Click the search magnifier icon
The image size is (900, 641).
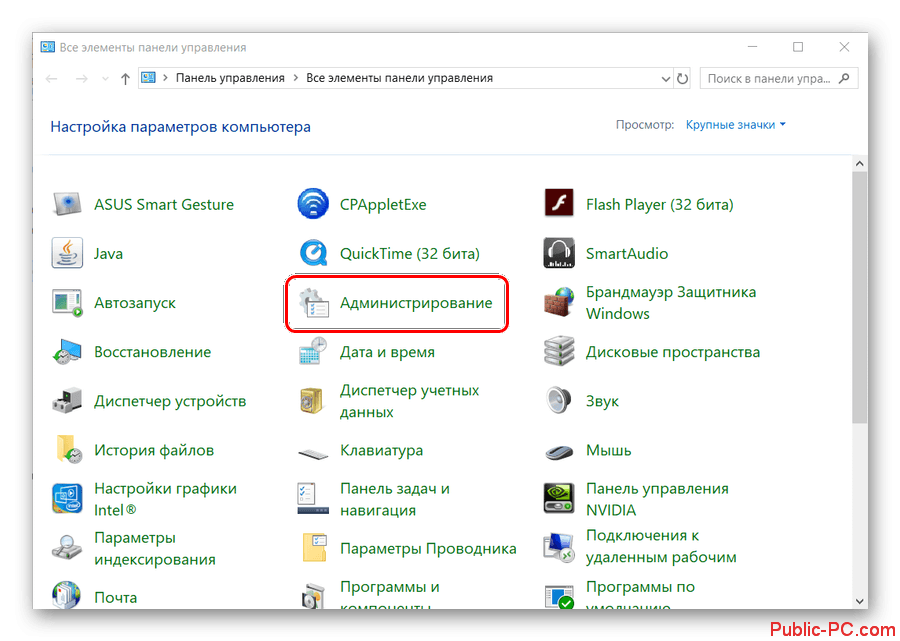click(x=844, y=79)
